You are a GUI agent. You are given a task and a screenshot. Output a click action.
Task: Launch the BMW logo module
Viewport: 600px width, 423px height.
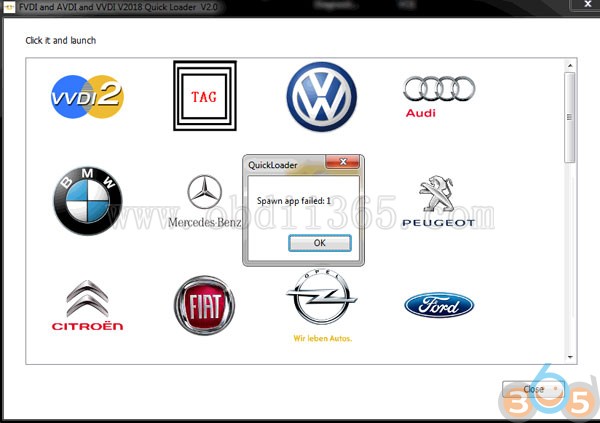(88, 201)
